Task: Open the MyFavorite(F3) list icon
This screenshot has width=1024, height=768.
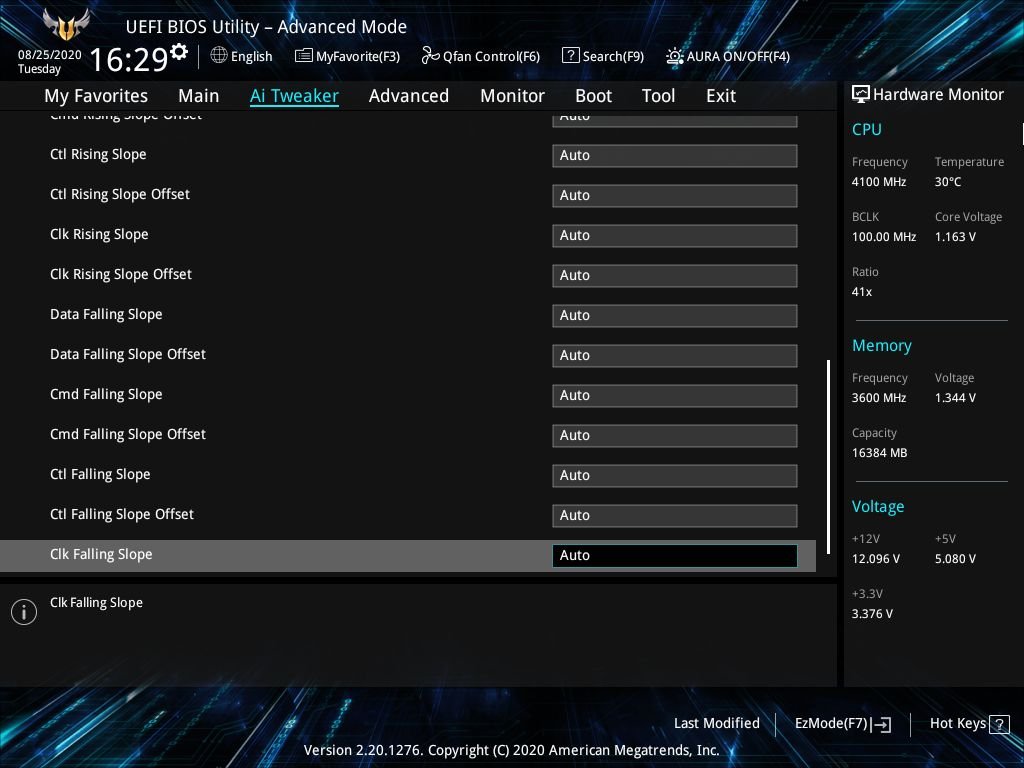Action: 304,56
